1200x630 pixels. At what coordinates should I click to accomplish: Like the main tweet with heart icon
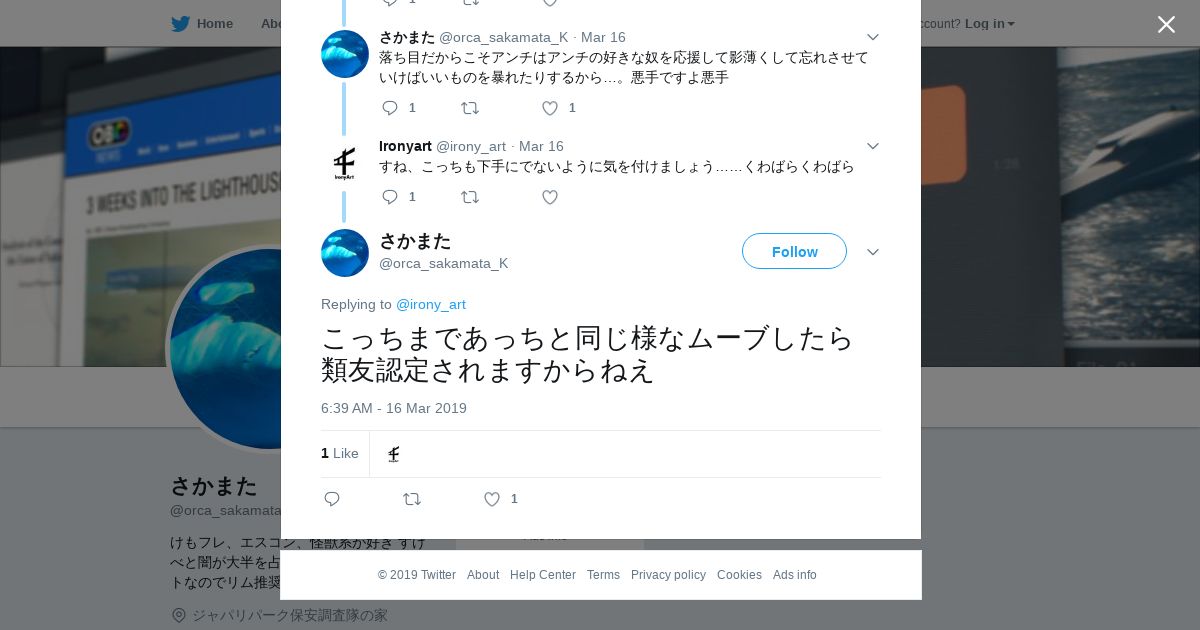(x=492, y=499)
